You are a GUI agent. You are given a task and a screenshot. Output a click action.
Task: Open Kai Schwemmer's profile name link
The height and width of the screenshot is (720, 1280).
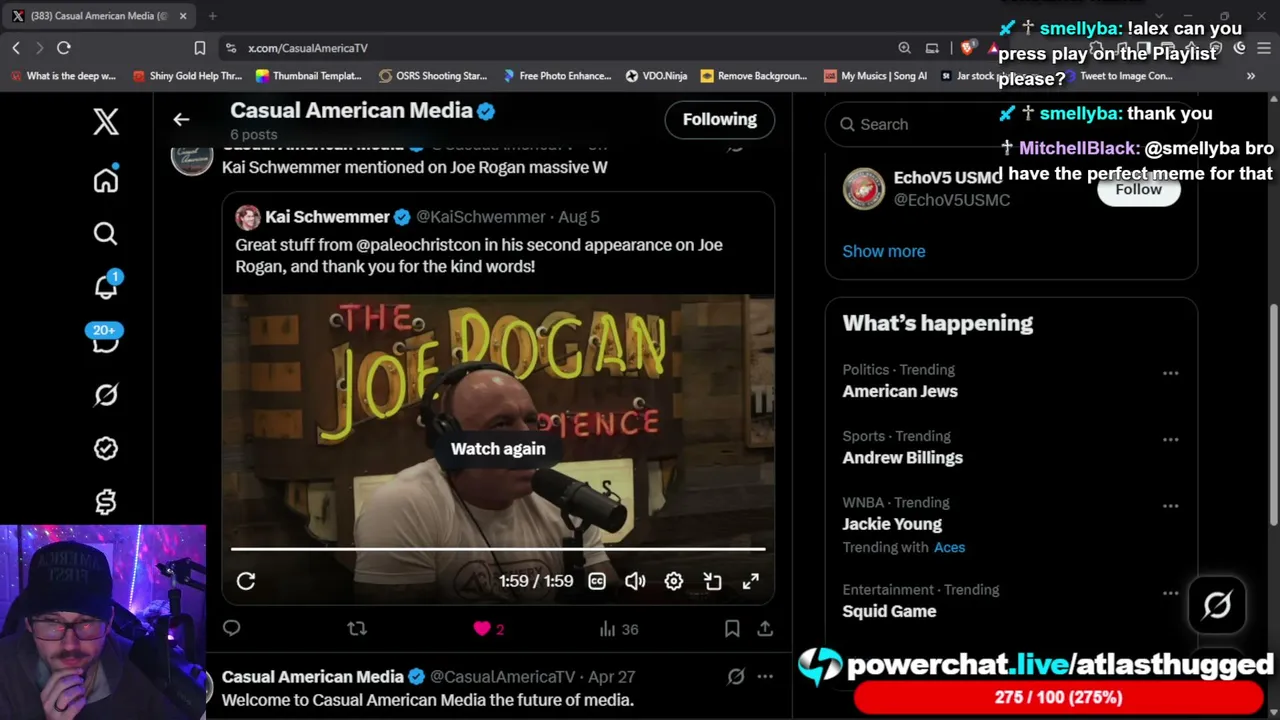tap(327, 217)
